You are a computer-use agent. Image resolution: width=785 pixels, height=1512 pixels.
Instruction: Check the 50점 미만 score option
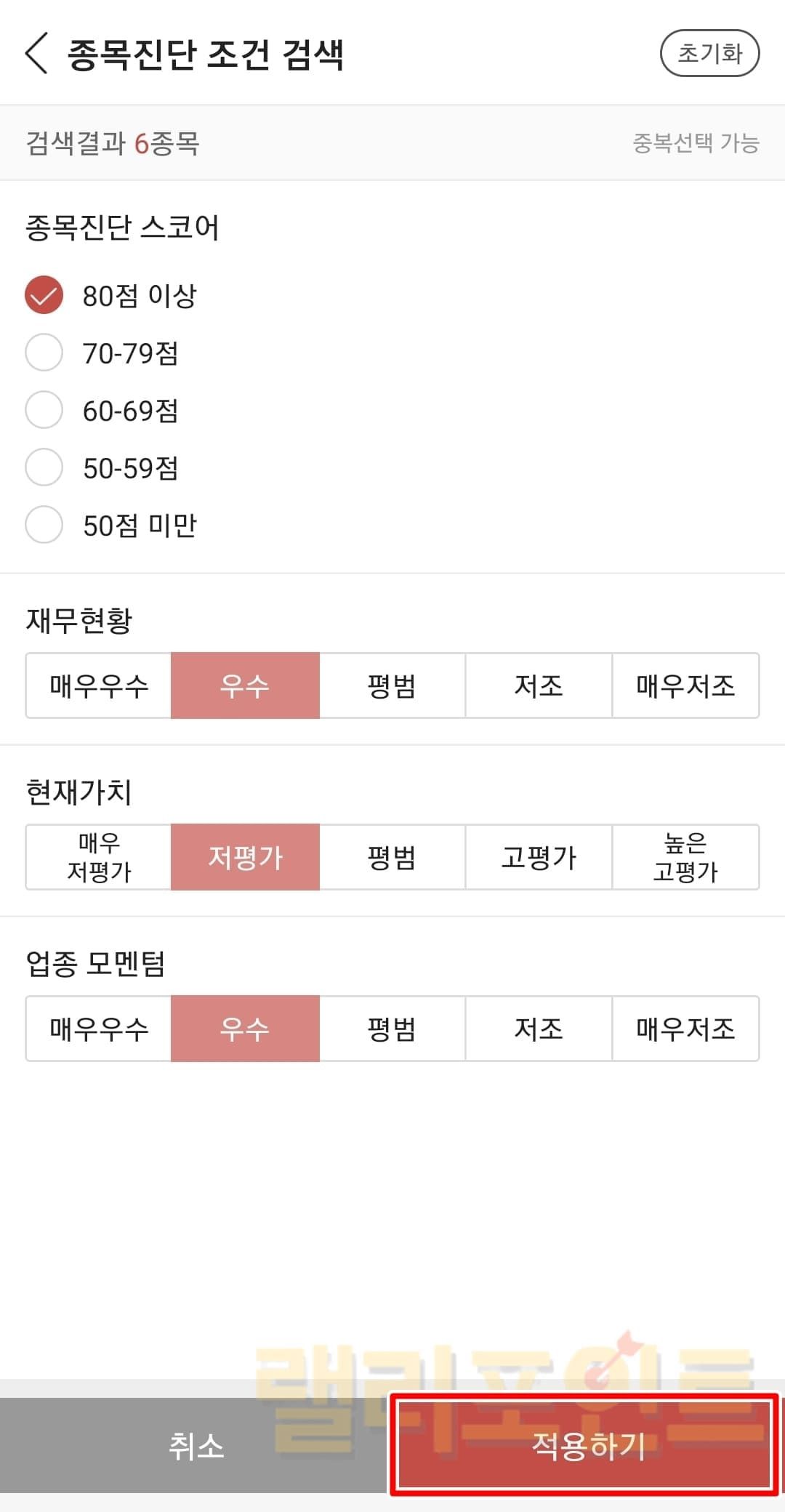click(44, 525)
